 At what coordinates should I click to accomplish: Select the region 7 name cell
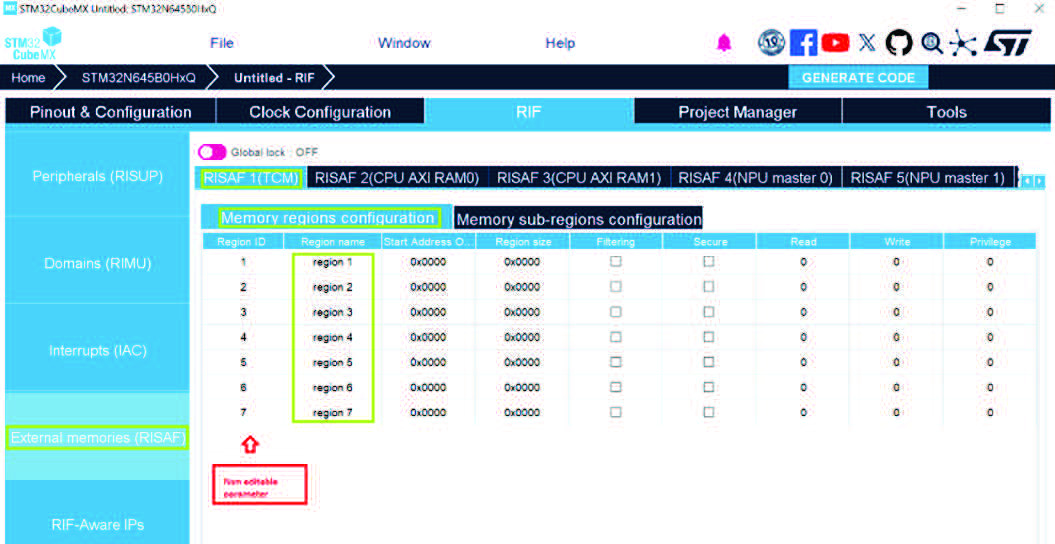pyautogui.click(x=332, y=412)
